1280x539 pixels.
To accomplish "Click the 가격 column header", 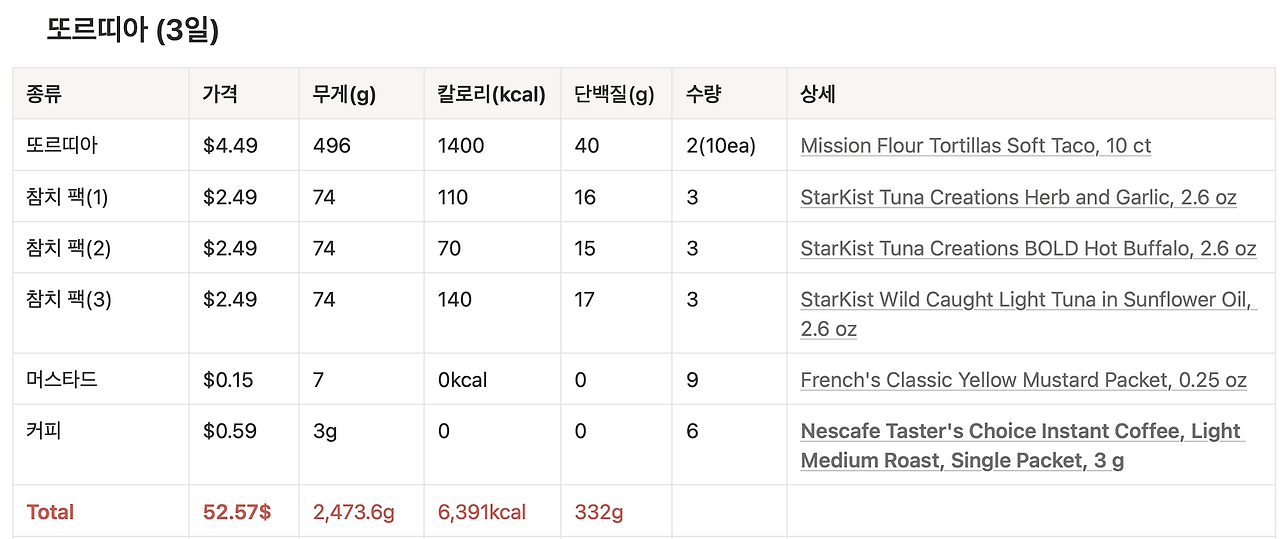I will (x=220, y=95).
